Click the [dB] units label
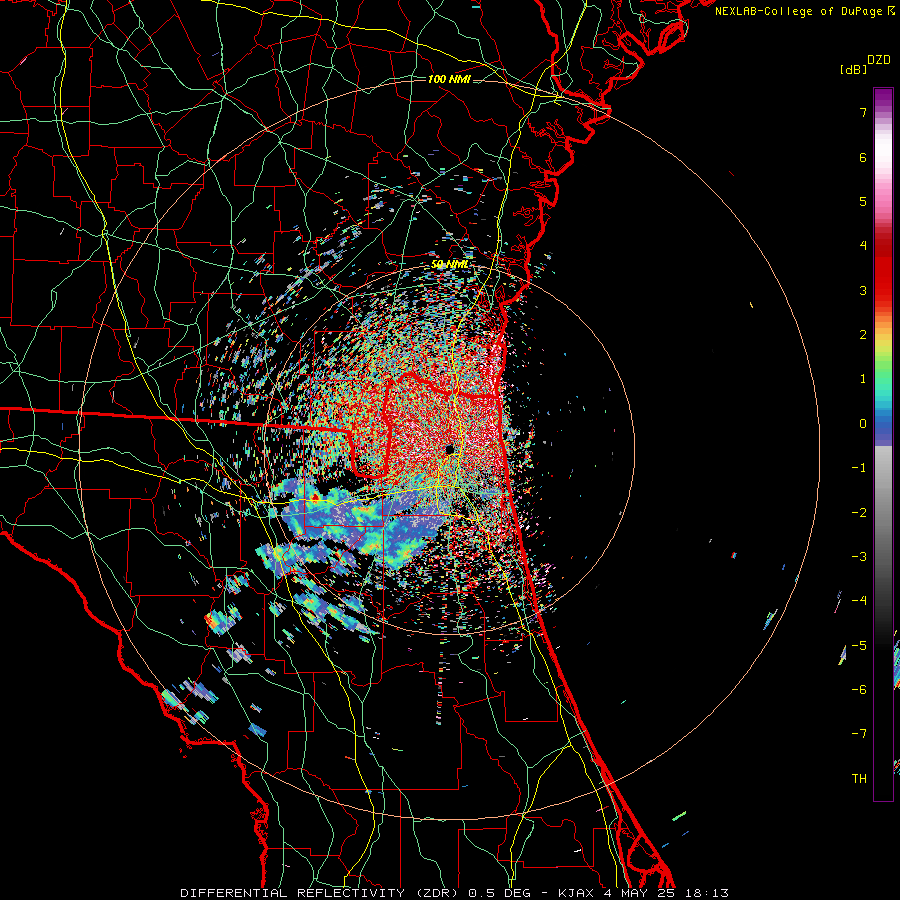Screen dimensions: 900x900 click(x=853, y=69)
